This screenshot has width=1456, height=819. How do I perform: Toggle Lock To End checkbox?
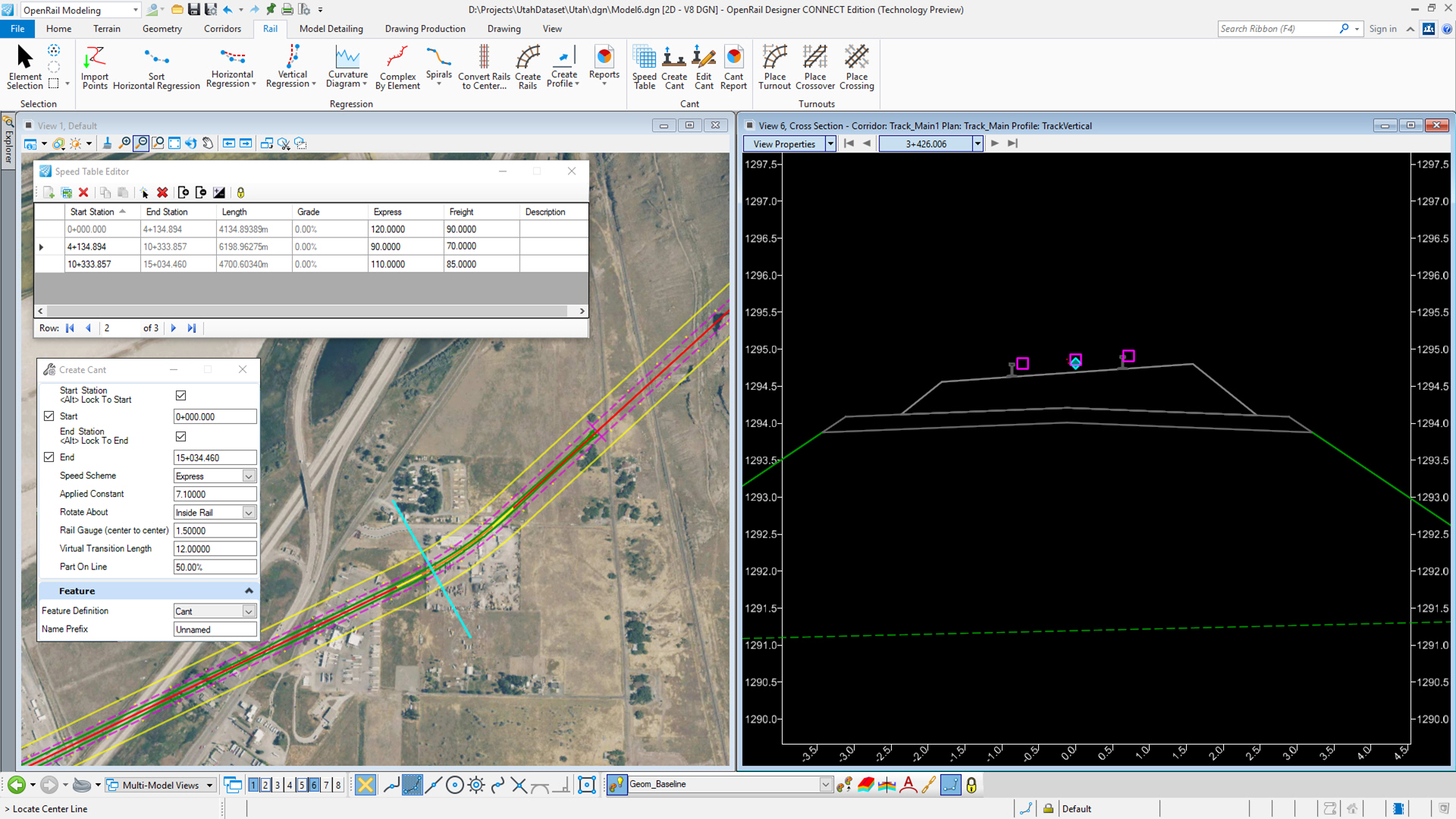click(x=180, y=436)
